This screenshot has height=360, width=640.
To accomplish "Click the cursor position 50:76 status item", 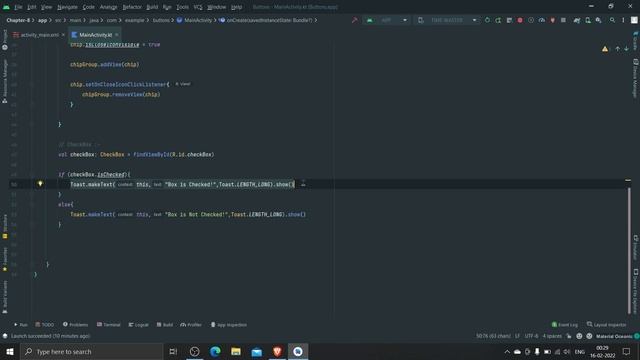I will [493, 336].
